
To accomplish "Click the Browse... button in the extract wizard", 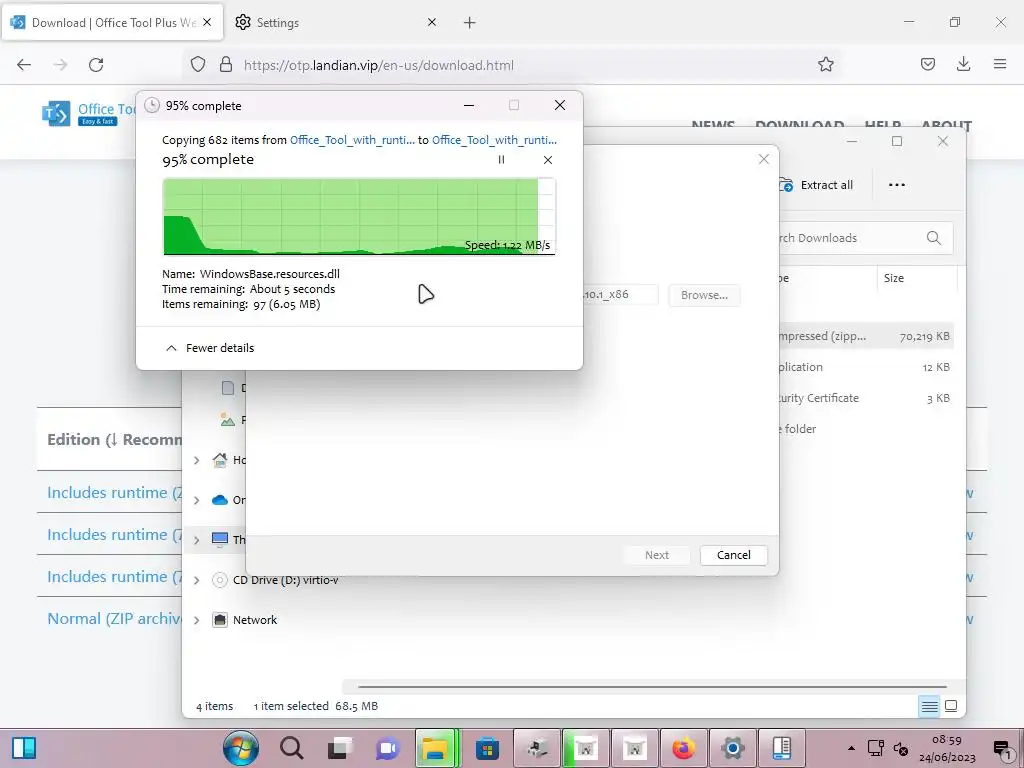I will [704, 295].
